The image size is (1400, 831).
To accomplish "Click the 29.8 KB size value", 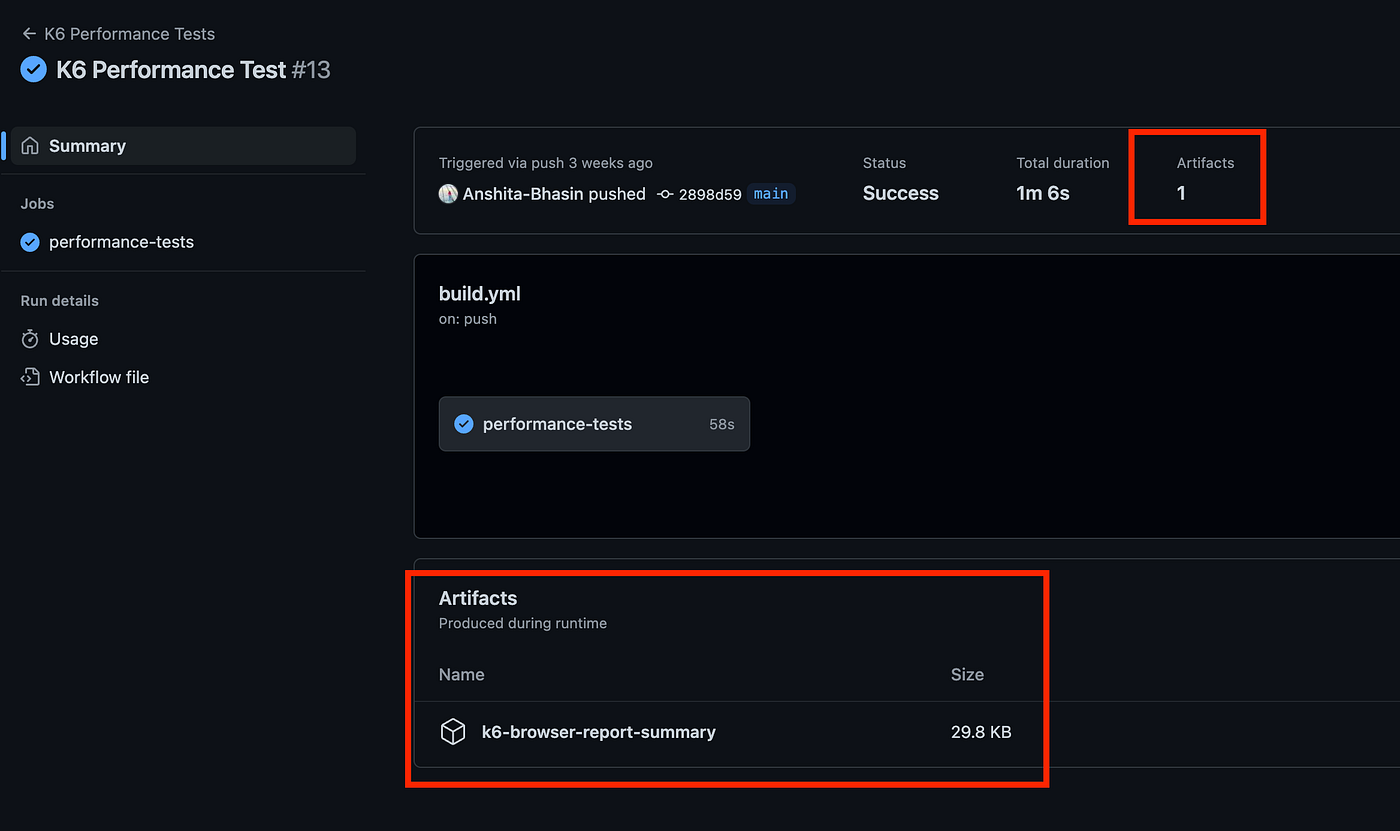I will pyautogui.click(x=981, y=732).
